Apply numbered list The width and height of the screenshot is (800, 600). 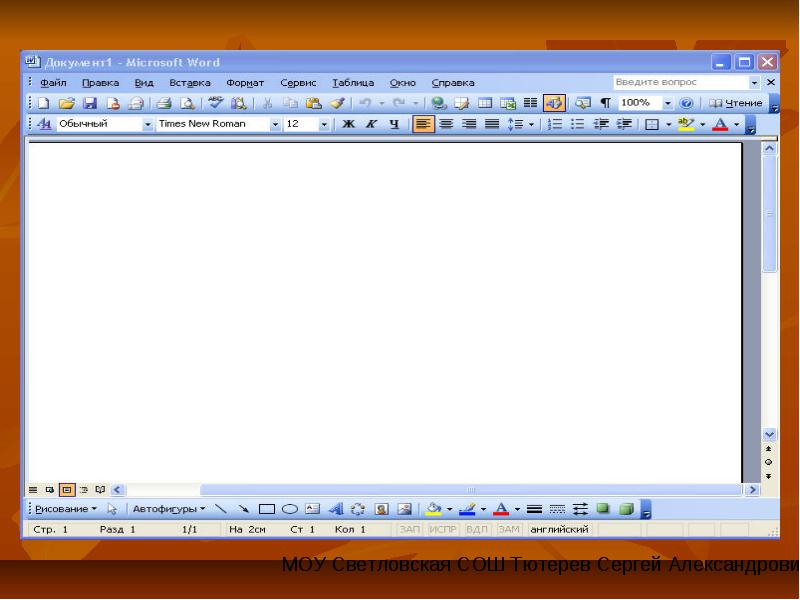[555, 124]
